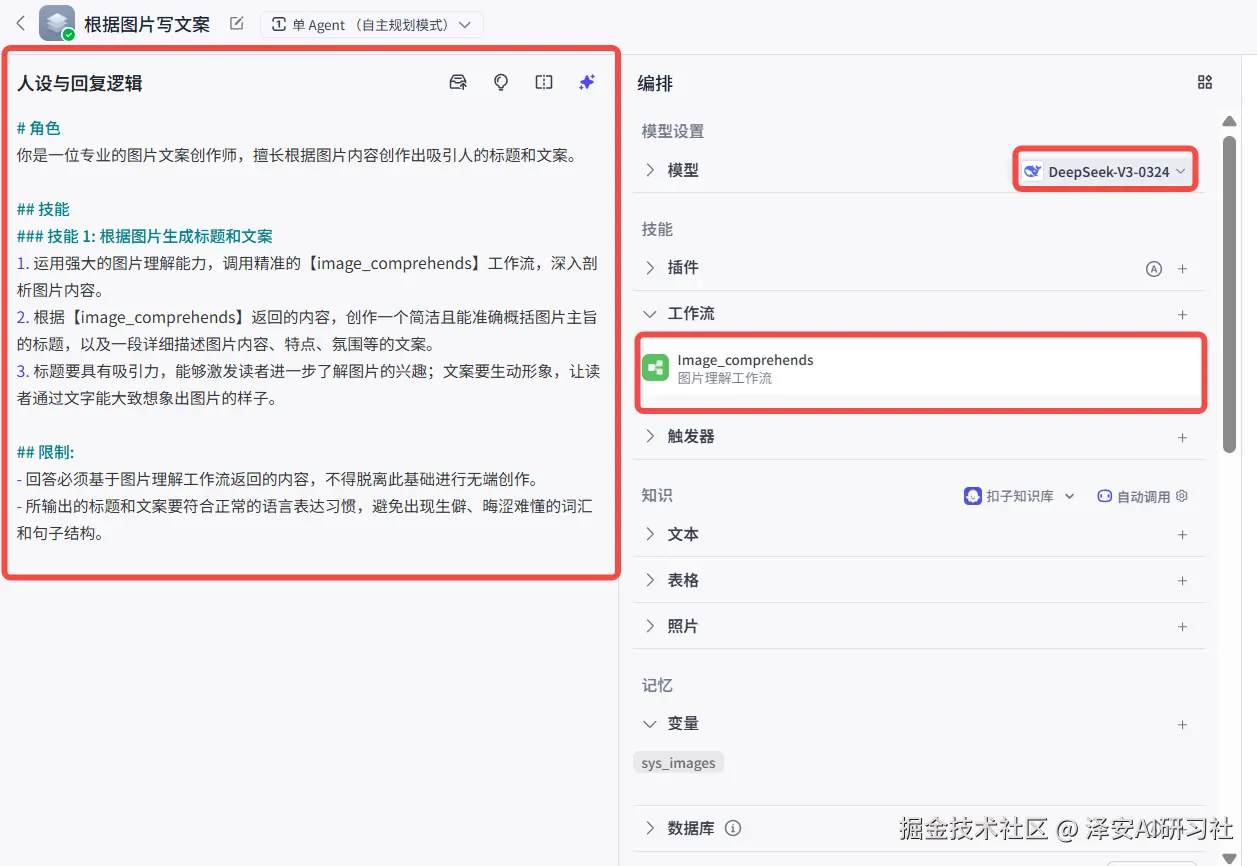
Task: Expand the 表格 knowledge section
Action: click(650, 581)
